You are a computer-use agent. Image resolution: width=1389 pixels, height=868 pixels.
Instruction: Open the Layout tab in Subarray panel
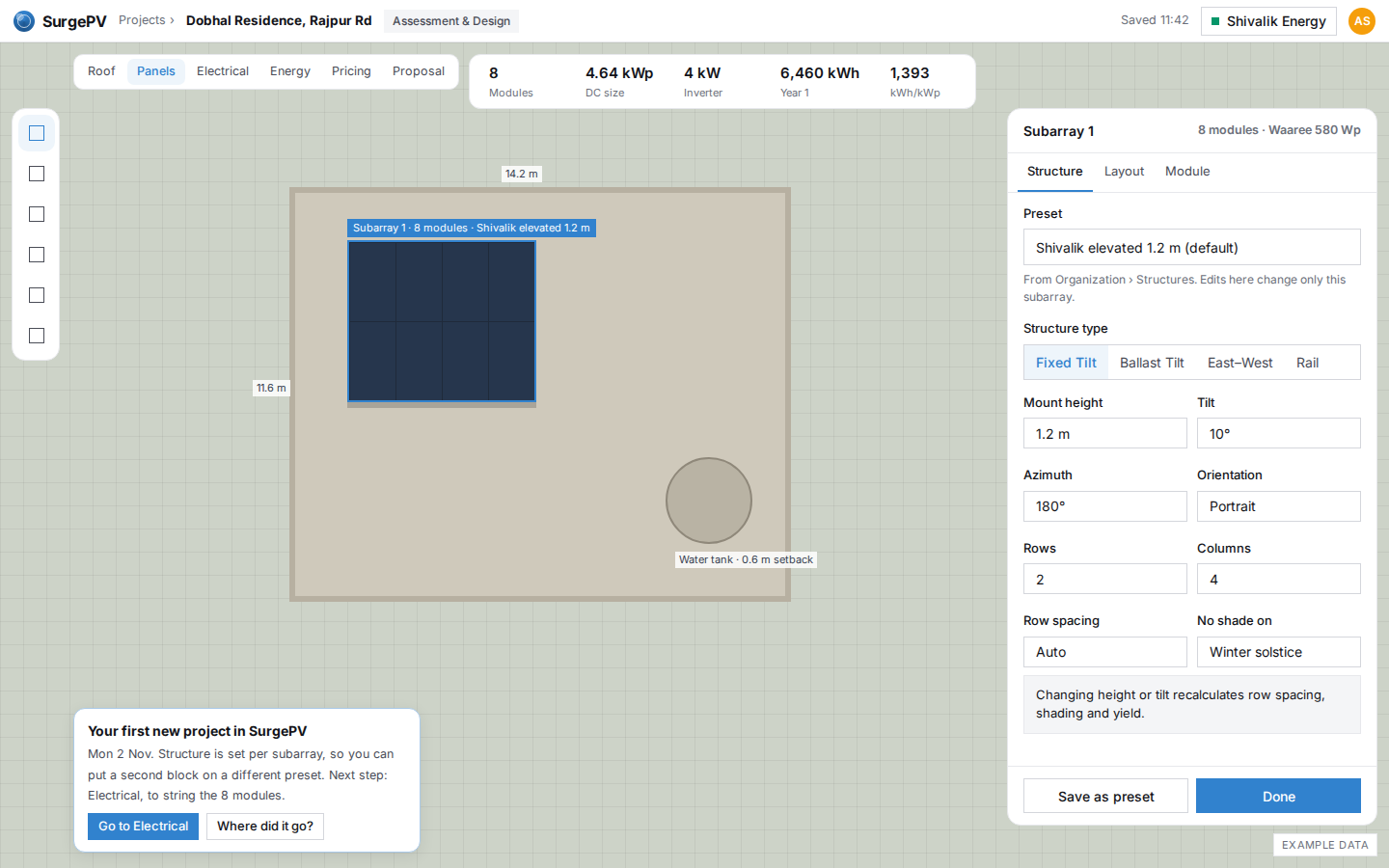pos(1124,172)
